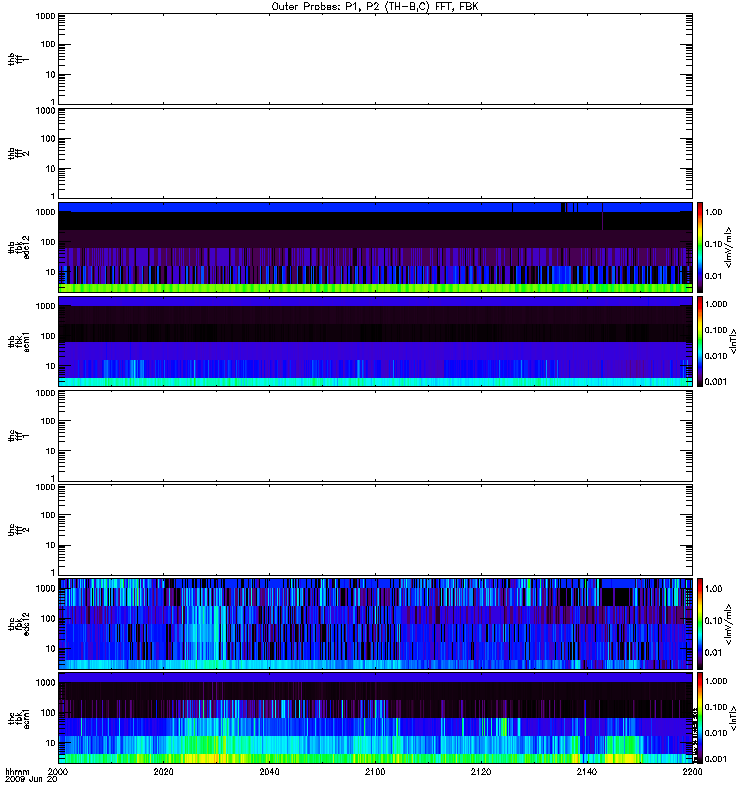Click the y-axis label of the second thb panel
Viewport: 750px width, 800px height.
pos(18,153)
